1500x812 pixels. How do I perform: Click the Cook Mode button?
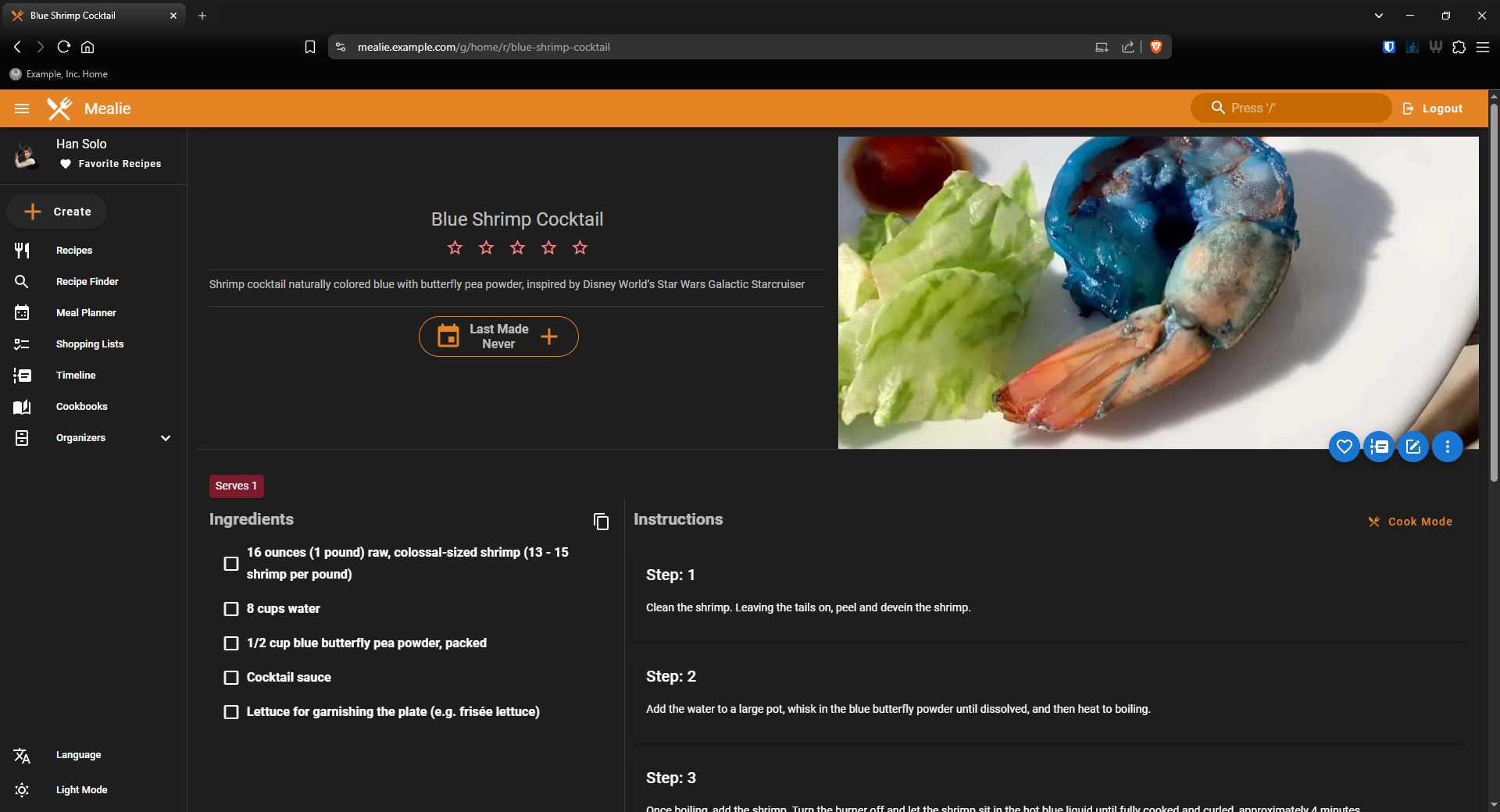(1410, 522)
